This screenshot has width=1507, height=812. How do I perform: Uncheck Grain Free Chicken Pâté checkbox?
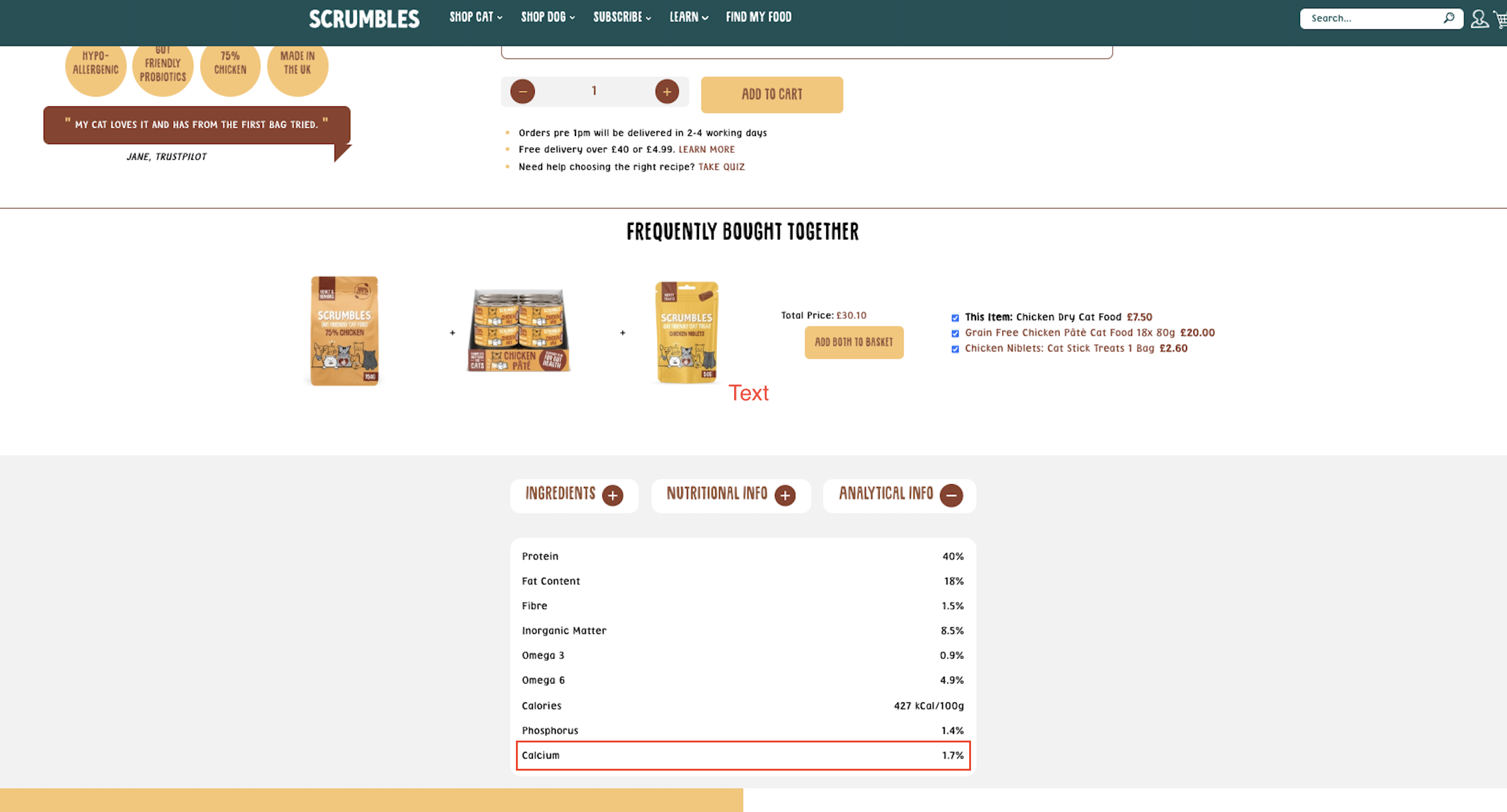[955, 333]
